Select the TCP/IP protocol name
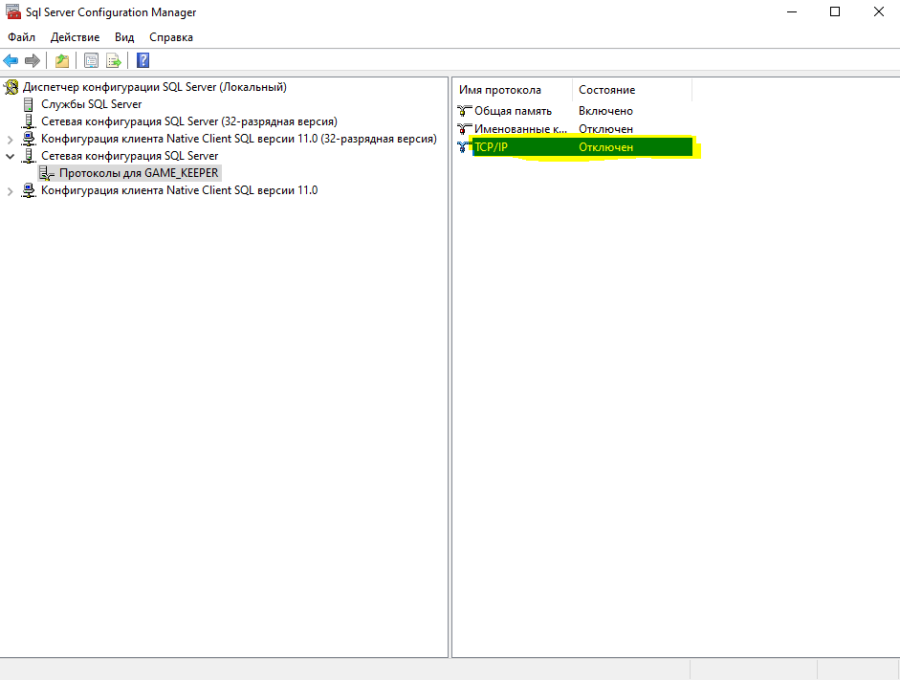The height and width of the screenshot is (680, 900). 491,147
